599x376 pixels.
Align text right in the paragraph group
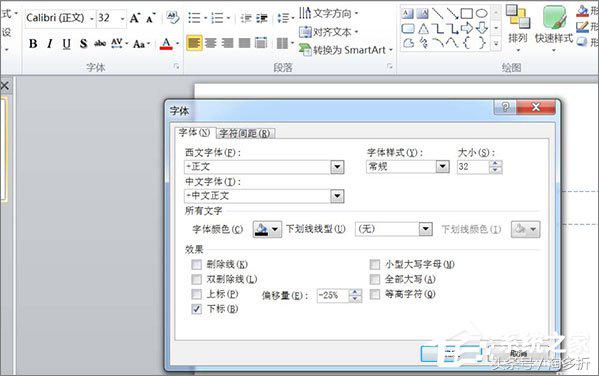point(227,43)
